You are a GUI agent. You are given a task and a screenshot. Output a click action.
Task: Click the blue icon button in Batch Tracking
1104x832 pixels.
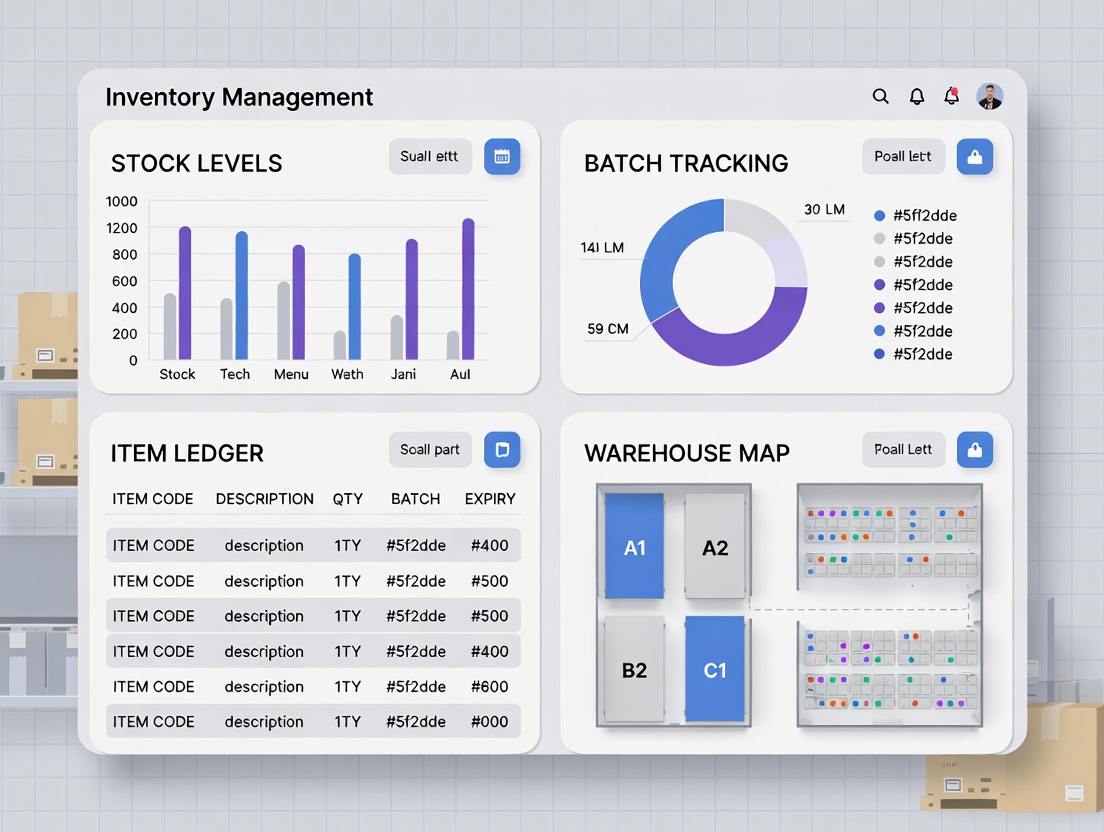pyautogui.click(x=974, y=156)
